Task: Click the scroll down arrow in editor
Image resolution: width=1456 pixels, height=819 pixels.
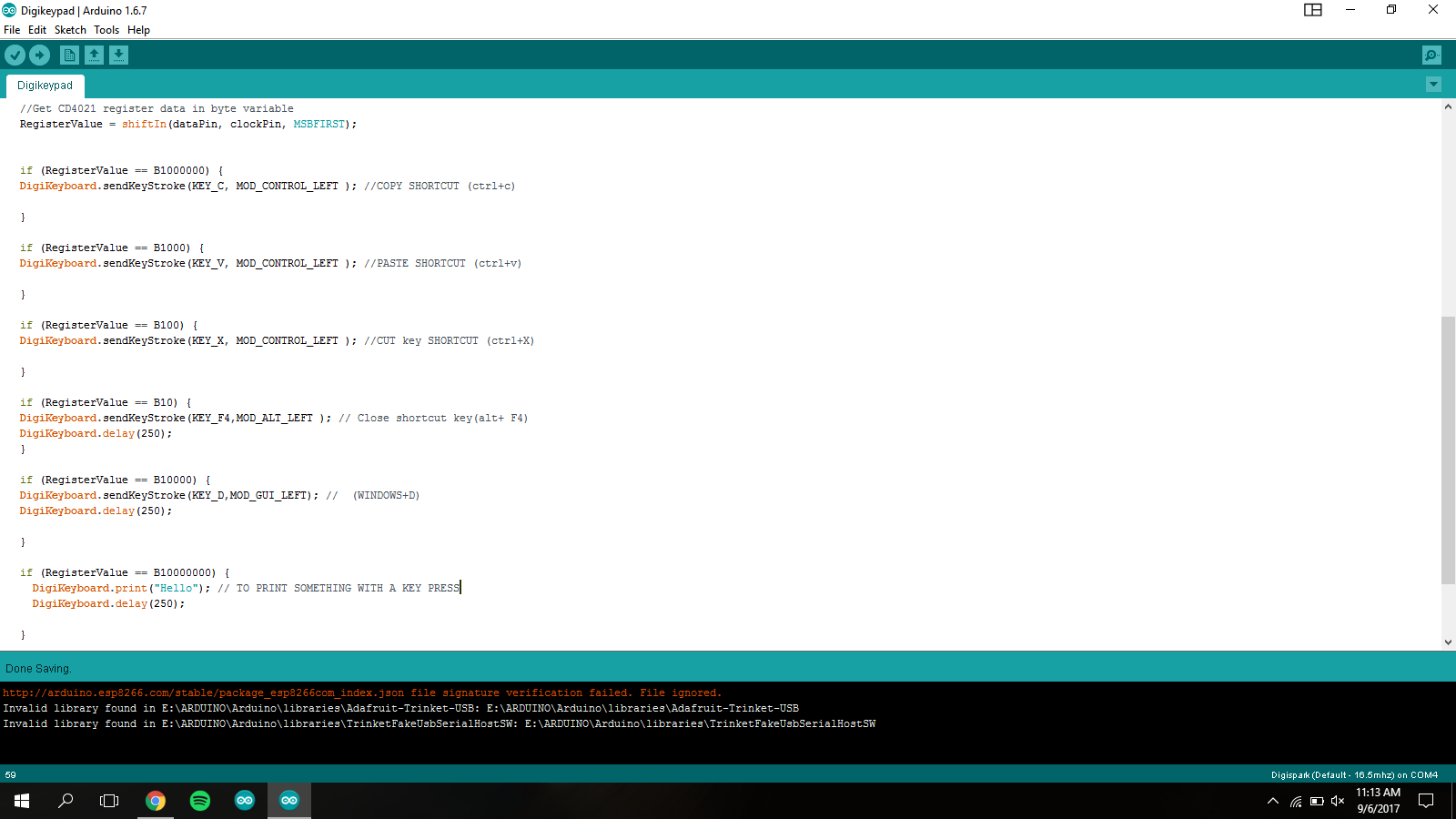Action: point(1448,642)
